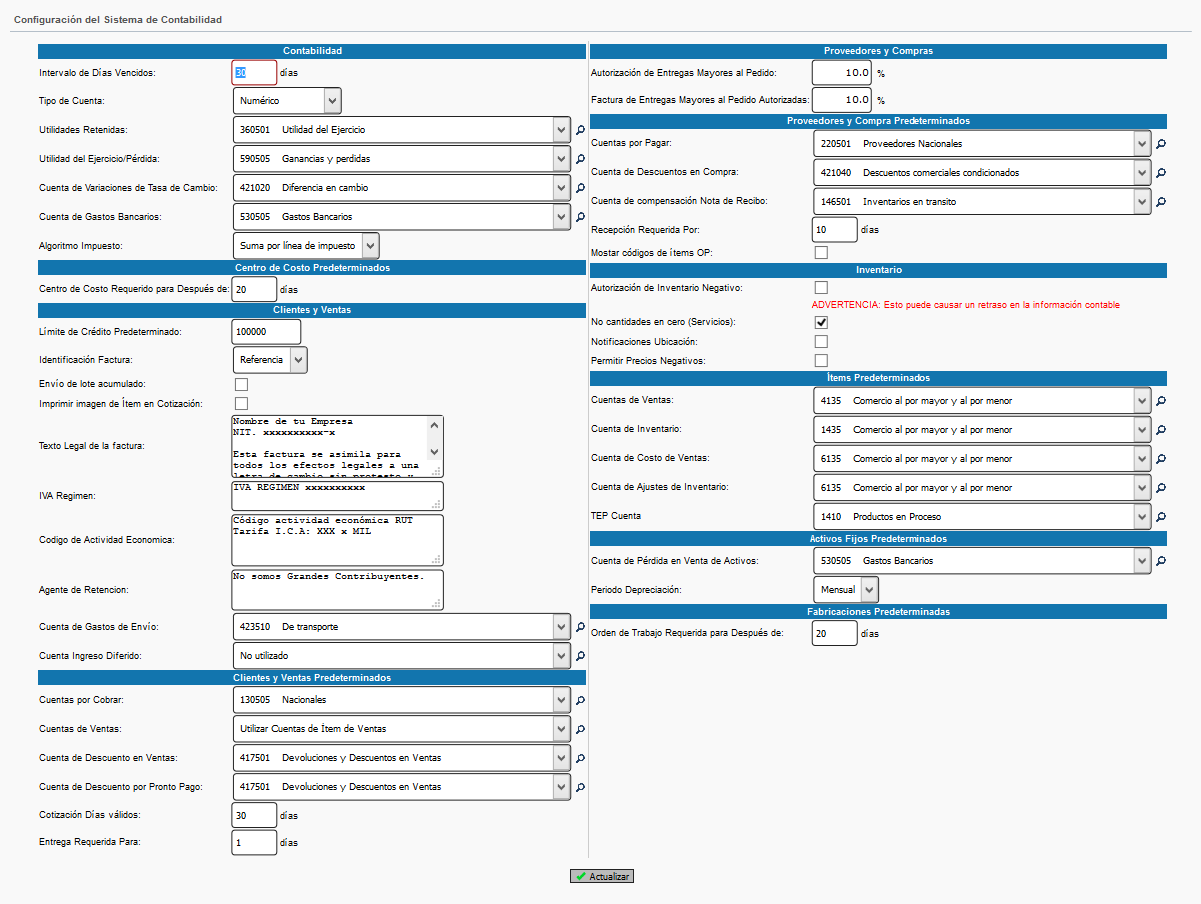Click magnifier beside Cuenta de Gastos Bancarios

580,217
